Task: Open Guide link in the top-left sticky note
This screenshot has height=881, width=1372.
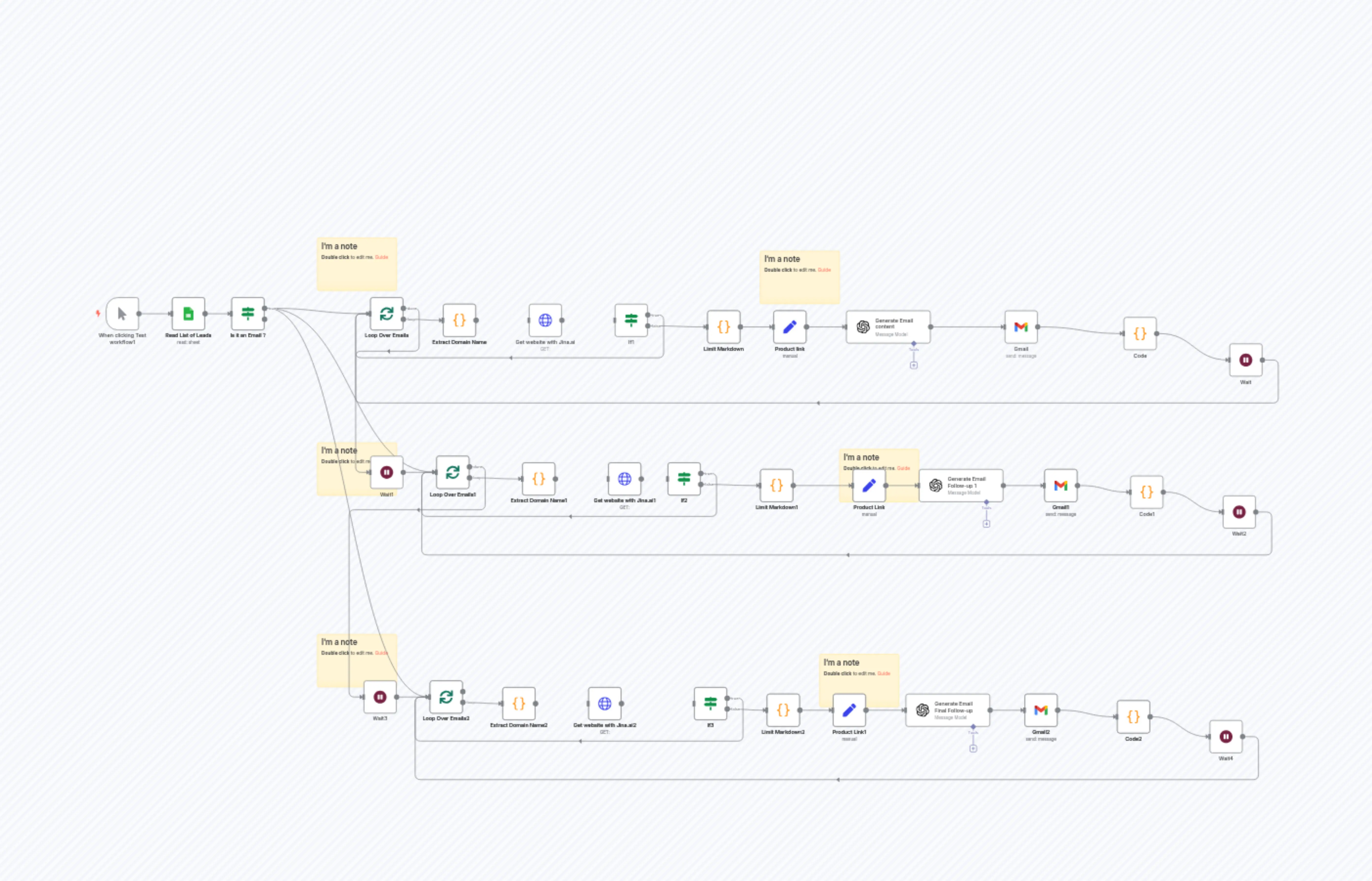Action: pos(382,258)
